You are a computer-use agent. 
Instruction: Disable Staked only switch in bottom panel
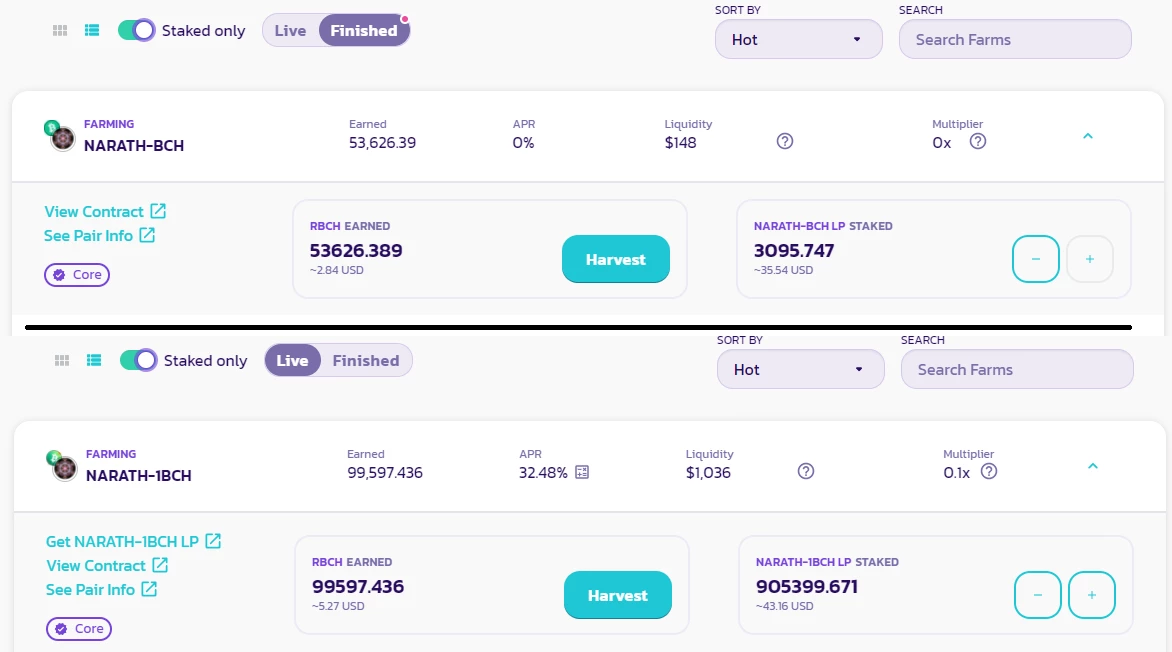138,360
